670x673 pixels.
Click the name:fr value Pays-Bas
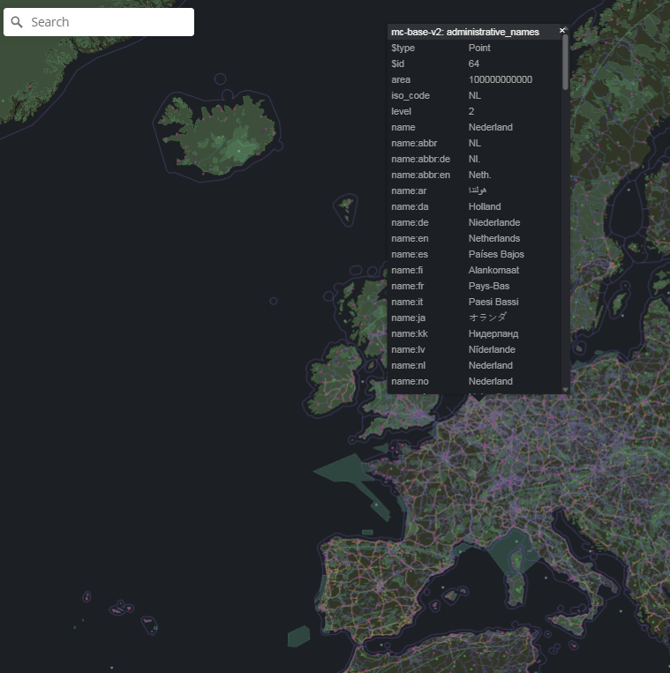[x=489, y=286]
